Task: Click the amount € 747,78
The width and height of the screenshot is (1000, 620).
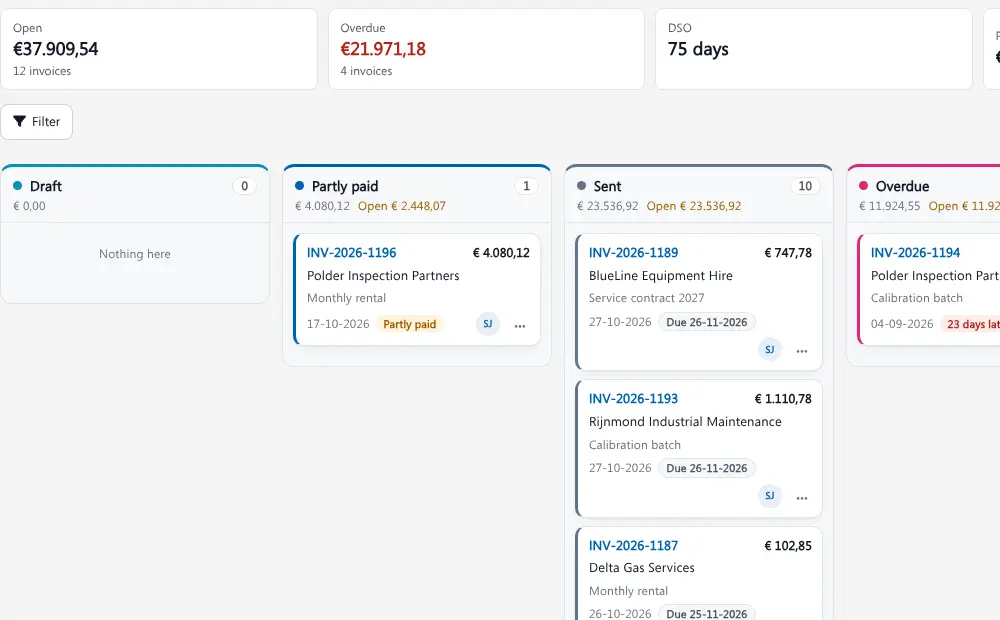Action: [x=788, y=253]
